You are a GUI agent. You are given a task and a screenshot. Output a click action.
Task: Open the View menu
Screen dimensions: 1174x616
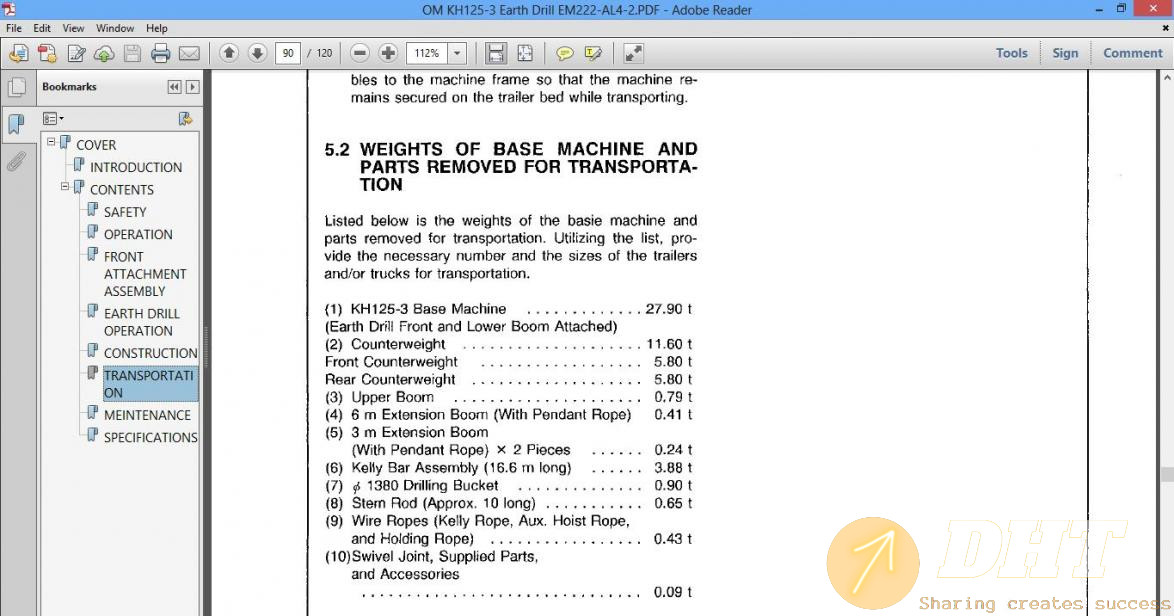point(73,28)
